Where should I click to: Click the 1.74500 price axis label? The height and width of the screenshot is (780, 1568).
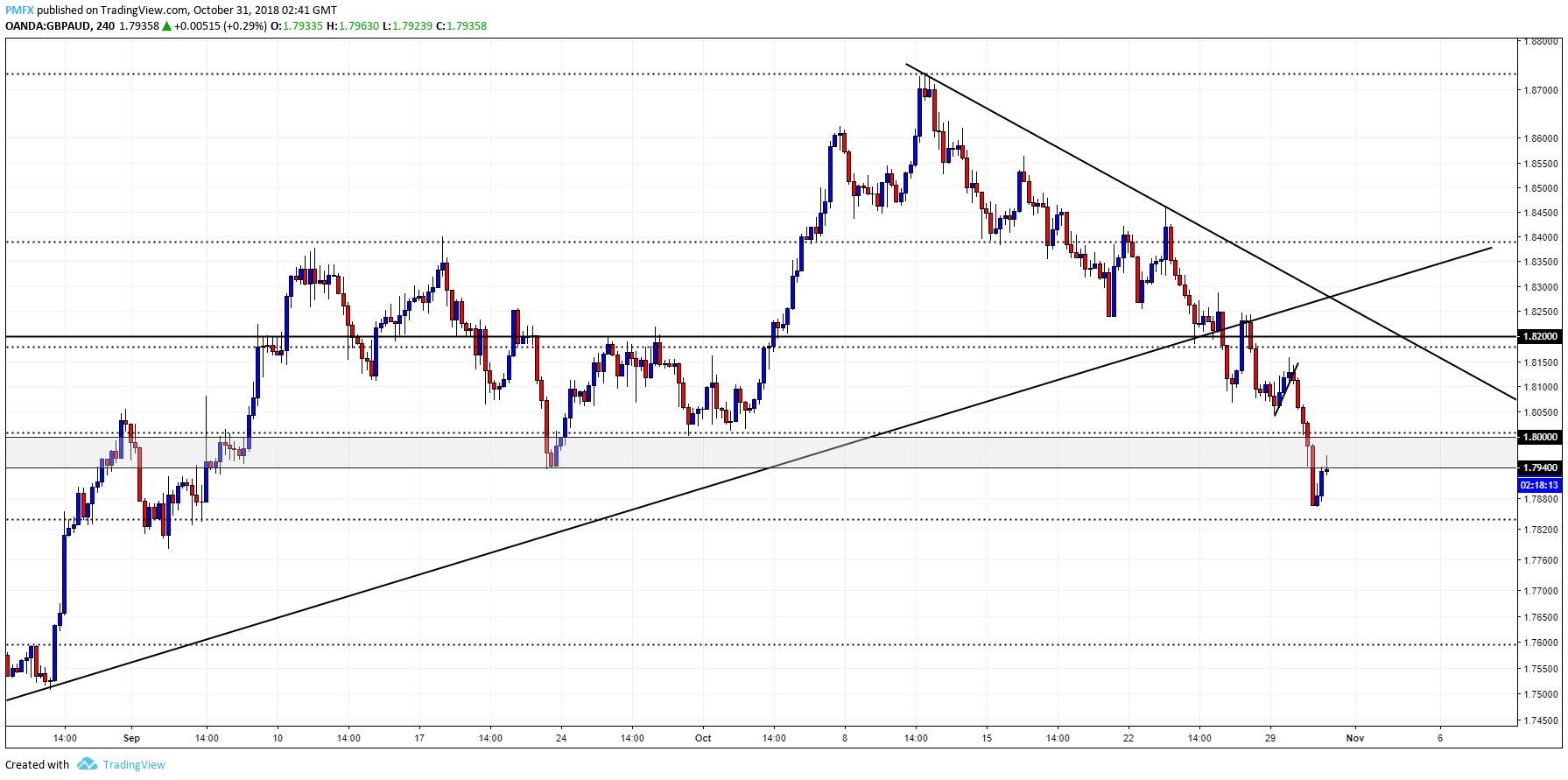pyautogui.click(x=1541, y=720)
